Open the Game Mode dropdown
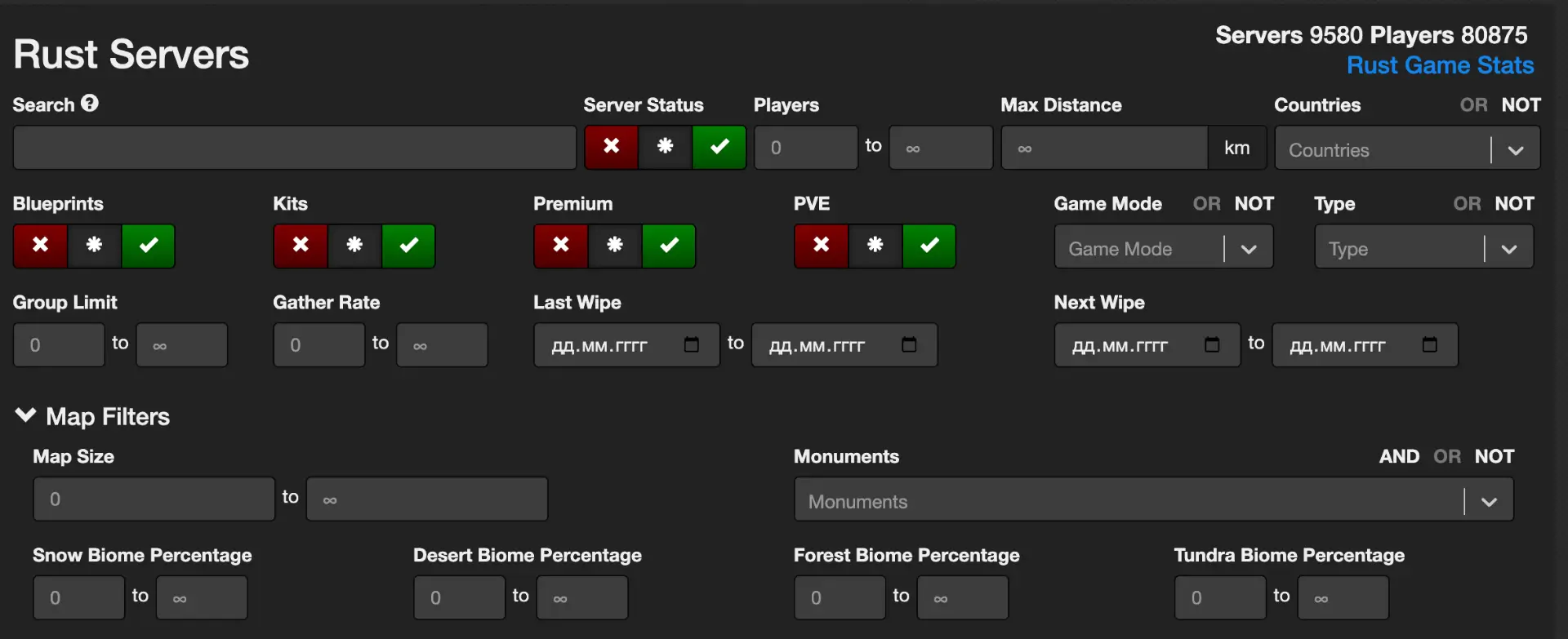 1163,247
